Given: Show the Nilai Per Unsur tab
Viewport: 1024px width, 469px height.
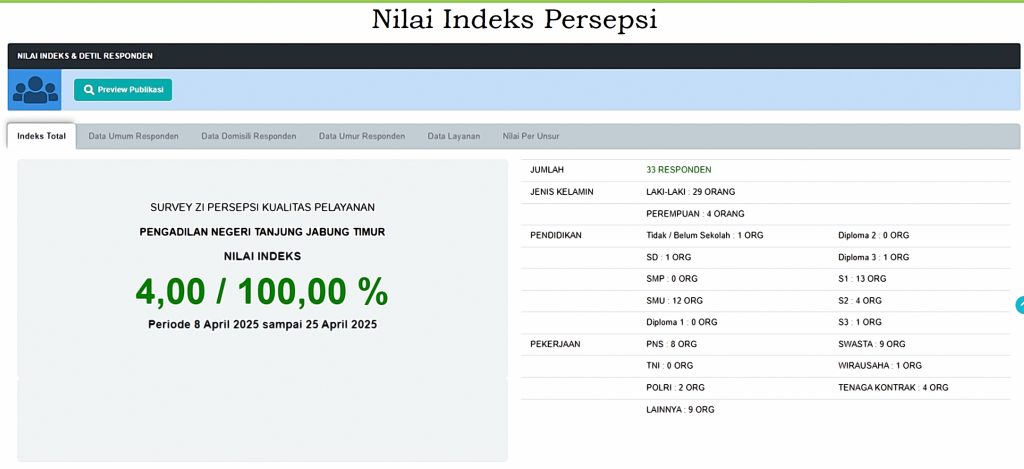Looking at the screenshot, I should pos(531,136).
